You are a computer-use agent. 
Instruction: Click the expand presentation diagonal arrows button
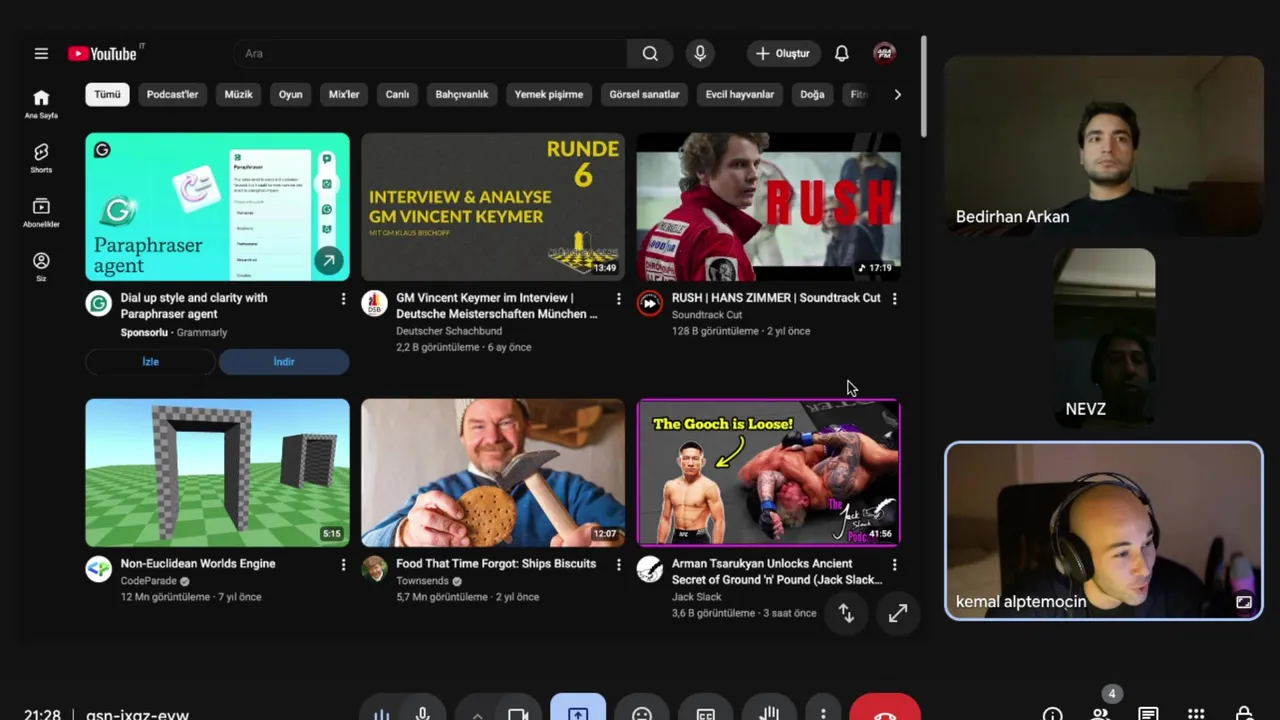click(898, 613)
